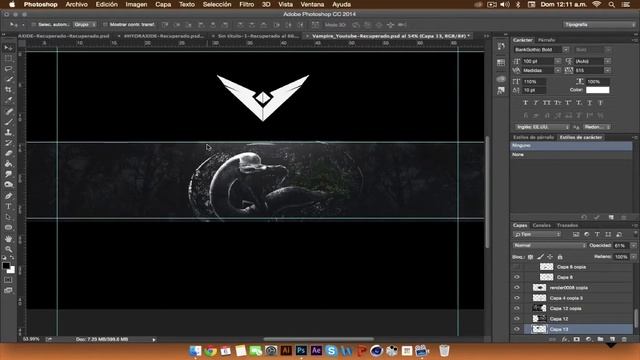
Task: Select the Crop tool
Action: [x=8, y=90]
